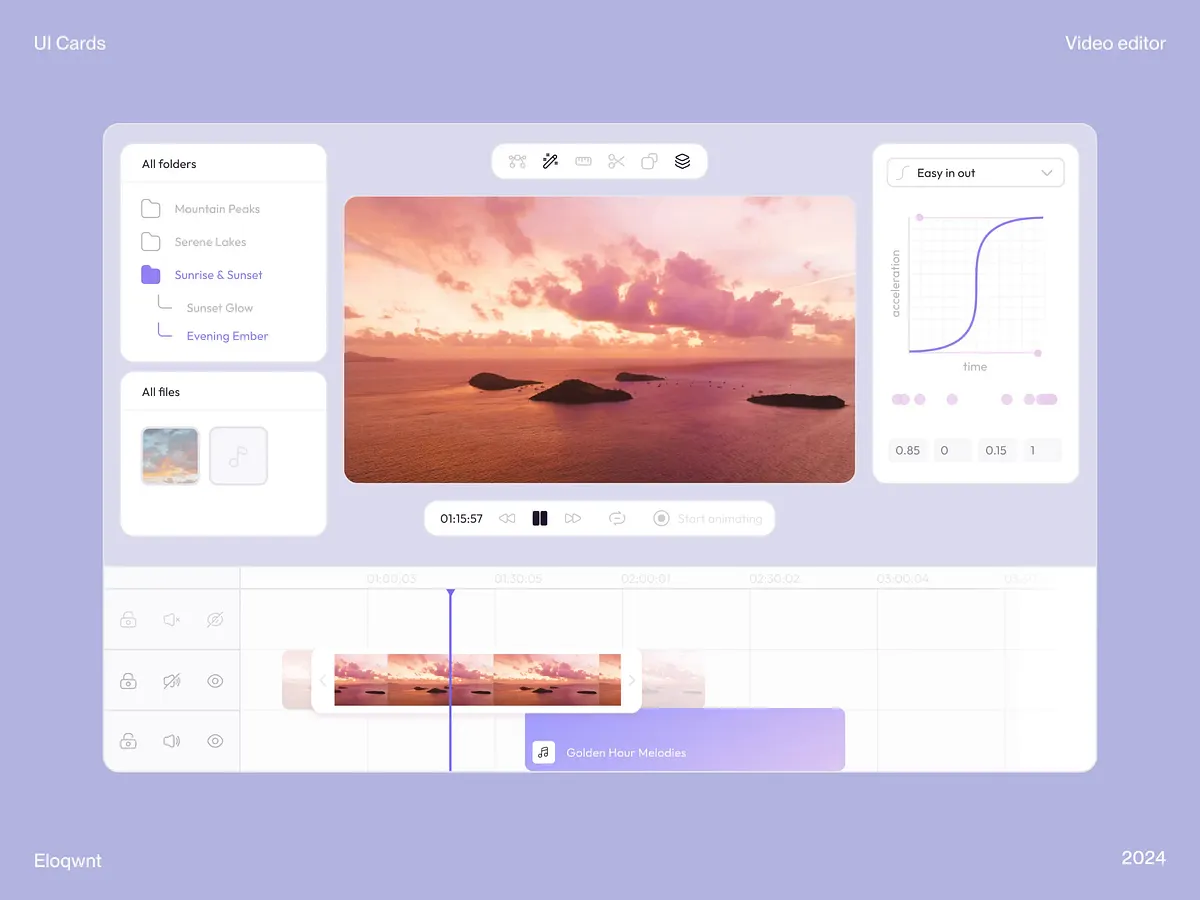1200x900 pixels.
Task: Click the duplicate clip icon
Action: pos(649,161)
